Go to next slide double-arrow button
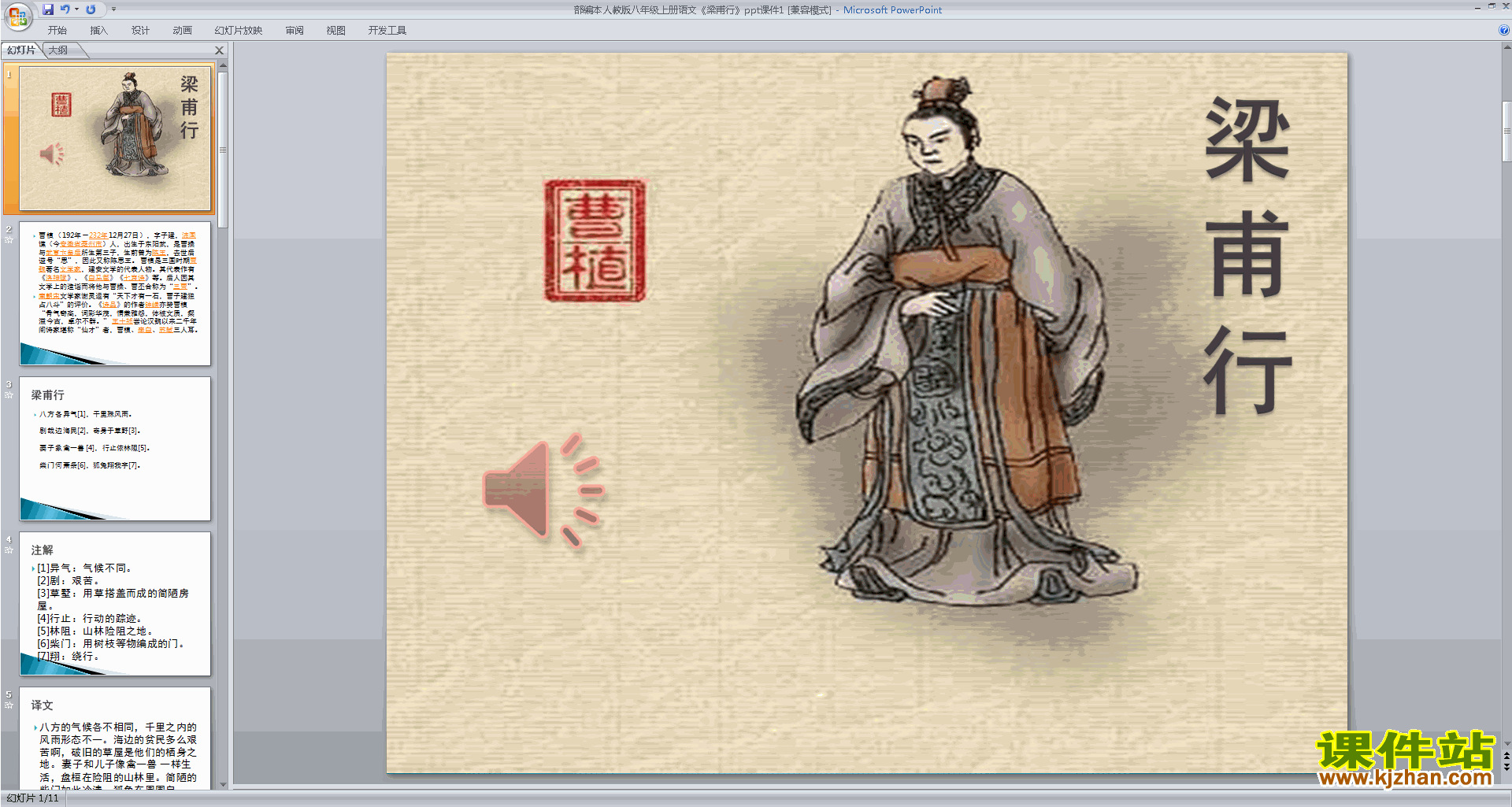 (1506, 767)
